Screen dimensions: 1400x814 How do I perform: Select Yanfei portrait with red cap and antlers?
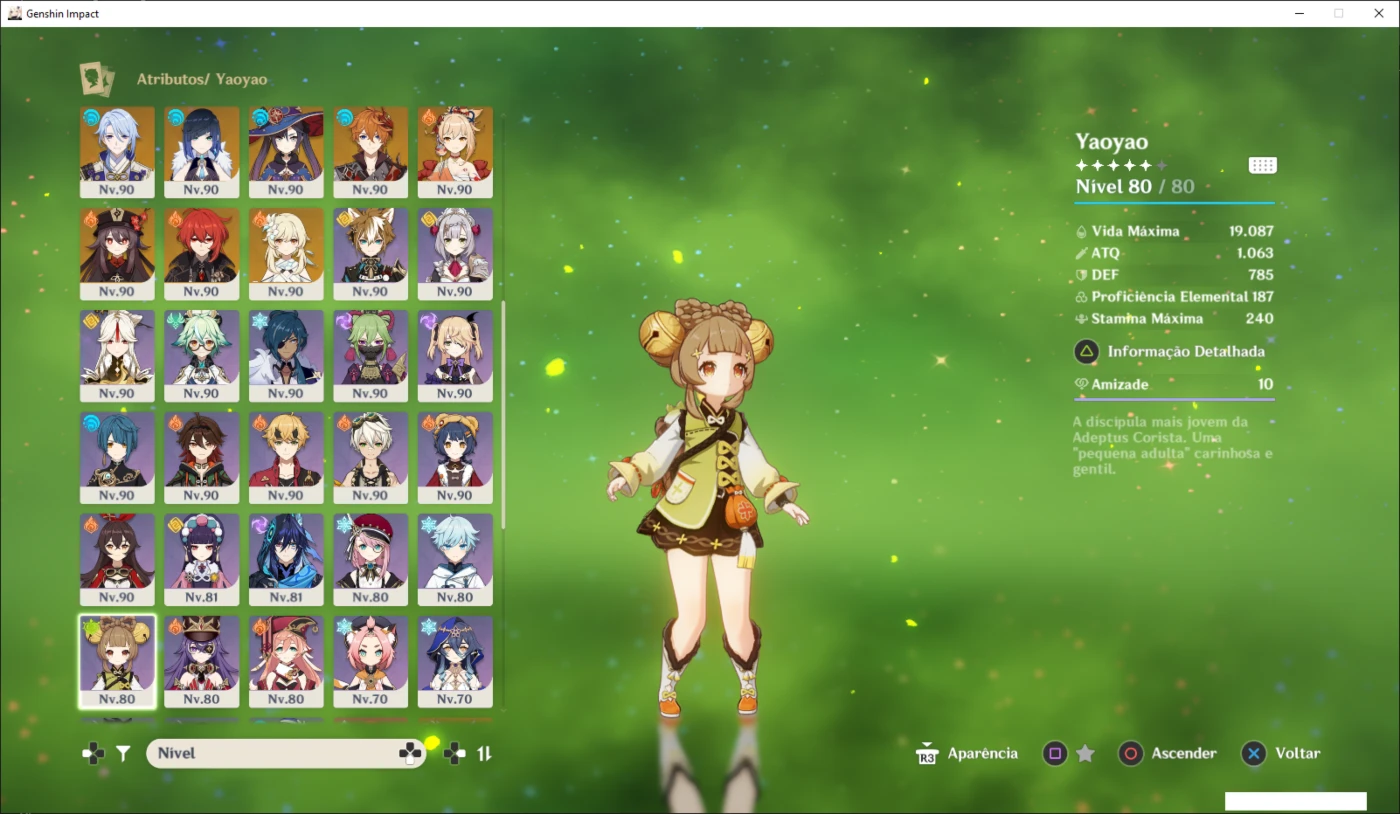click(286, 662)
